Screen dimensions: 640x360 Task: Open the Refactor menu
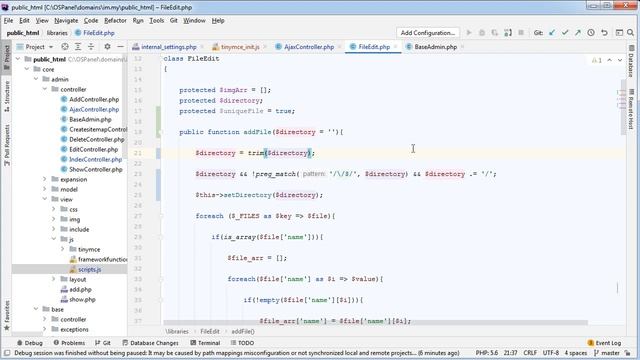tap(115, 20)
